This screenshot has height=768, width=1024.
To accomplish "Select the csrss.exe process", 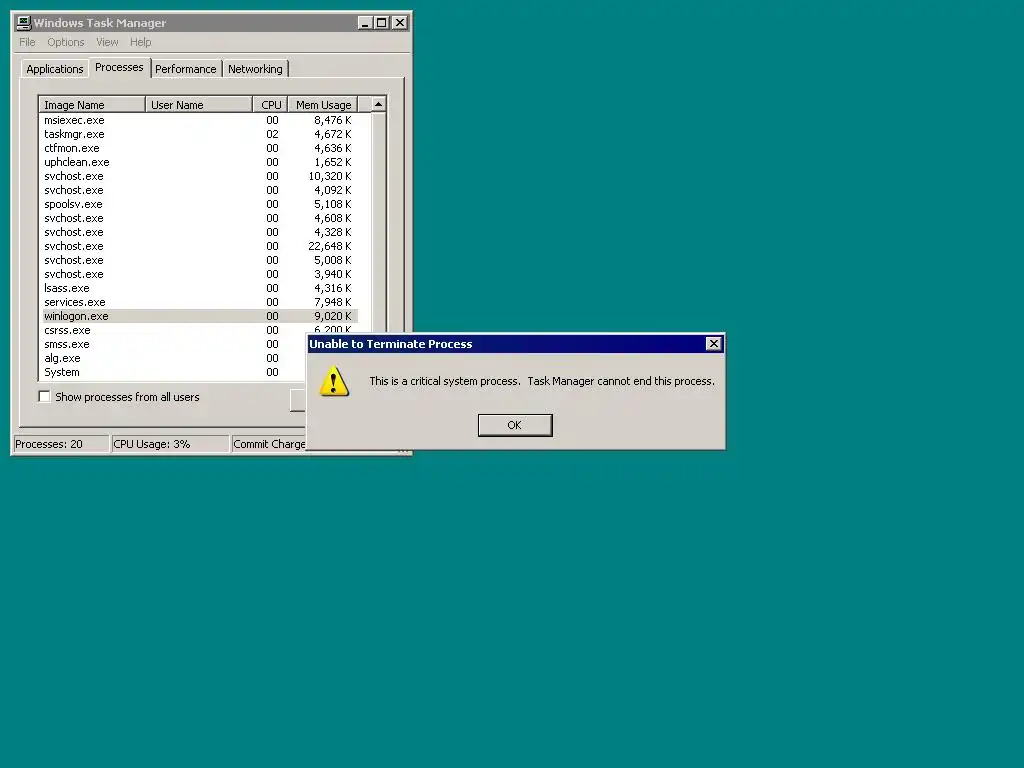I will 199,330.
